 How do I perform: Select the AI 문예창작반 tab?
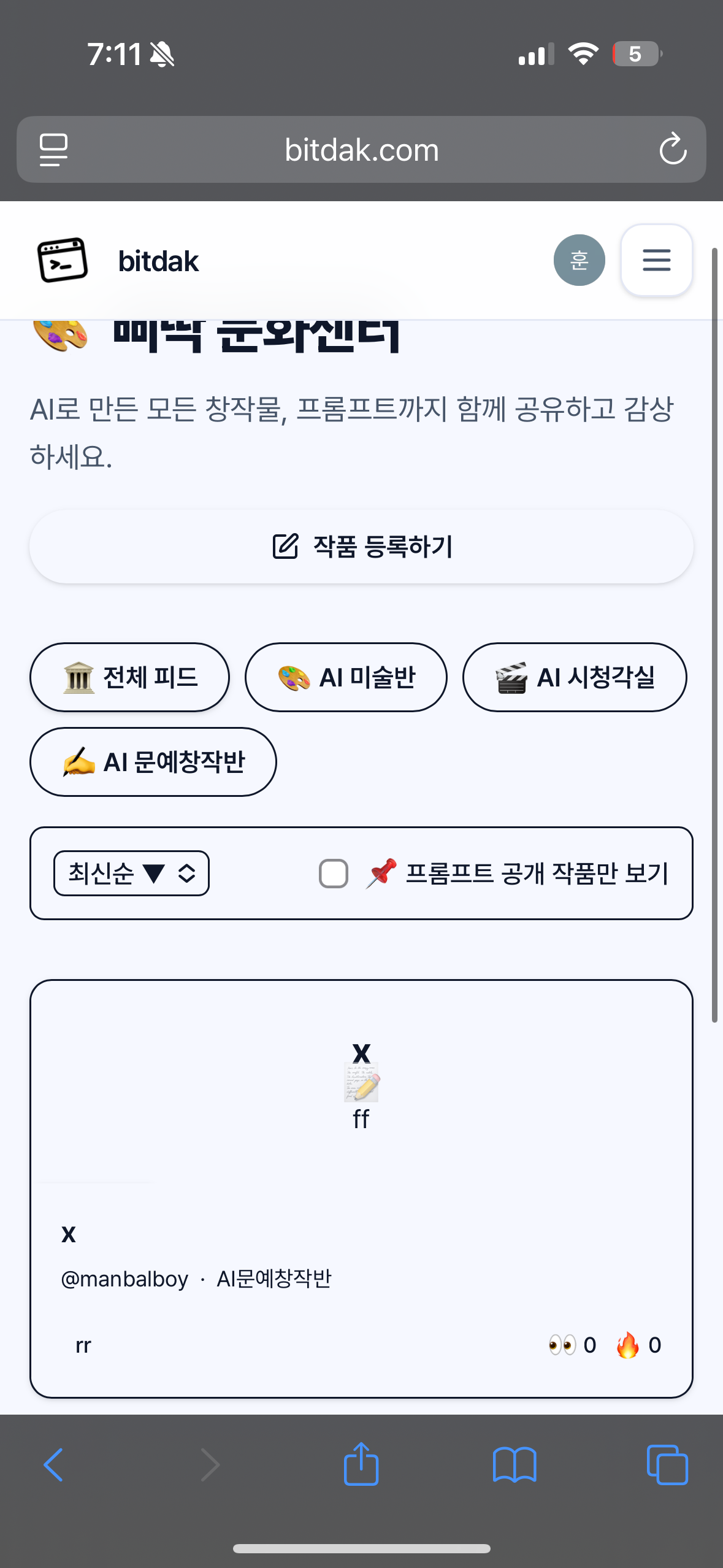[x=153, y=762]
